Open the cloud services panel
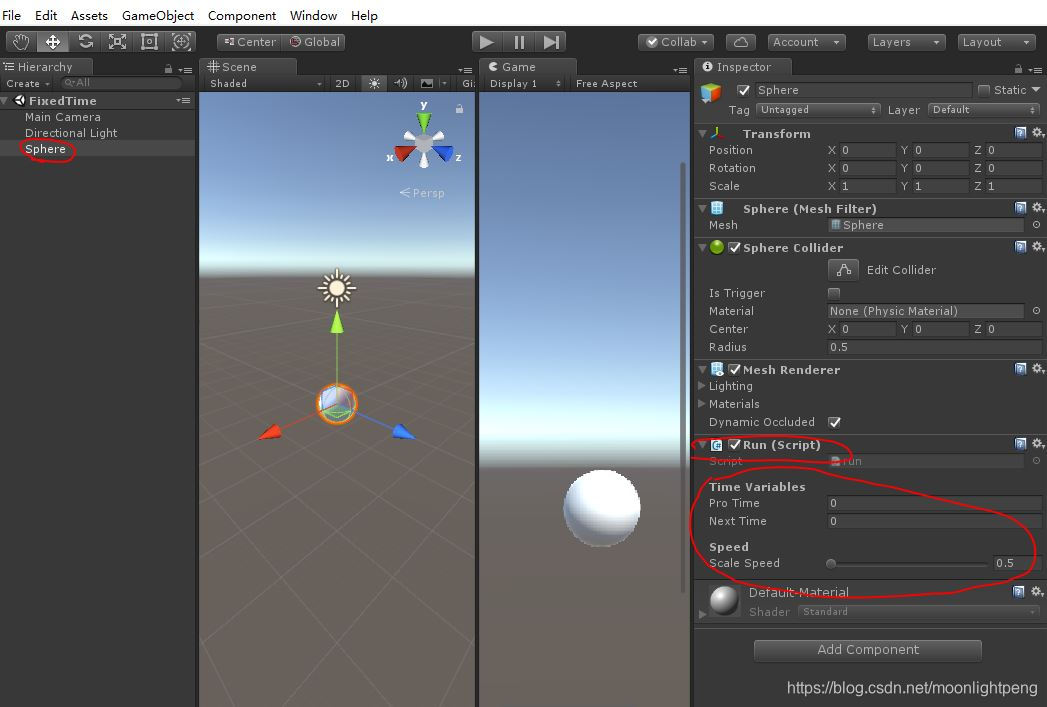This screenshot has height=707, width=1047. point(741,42)
